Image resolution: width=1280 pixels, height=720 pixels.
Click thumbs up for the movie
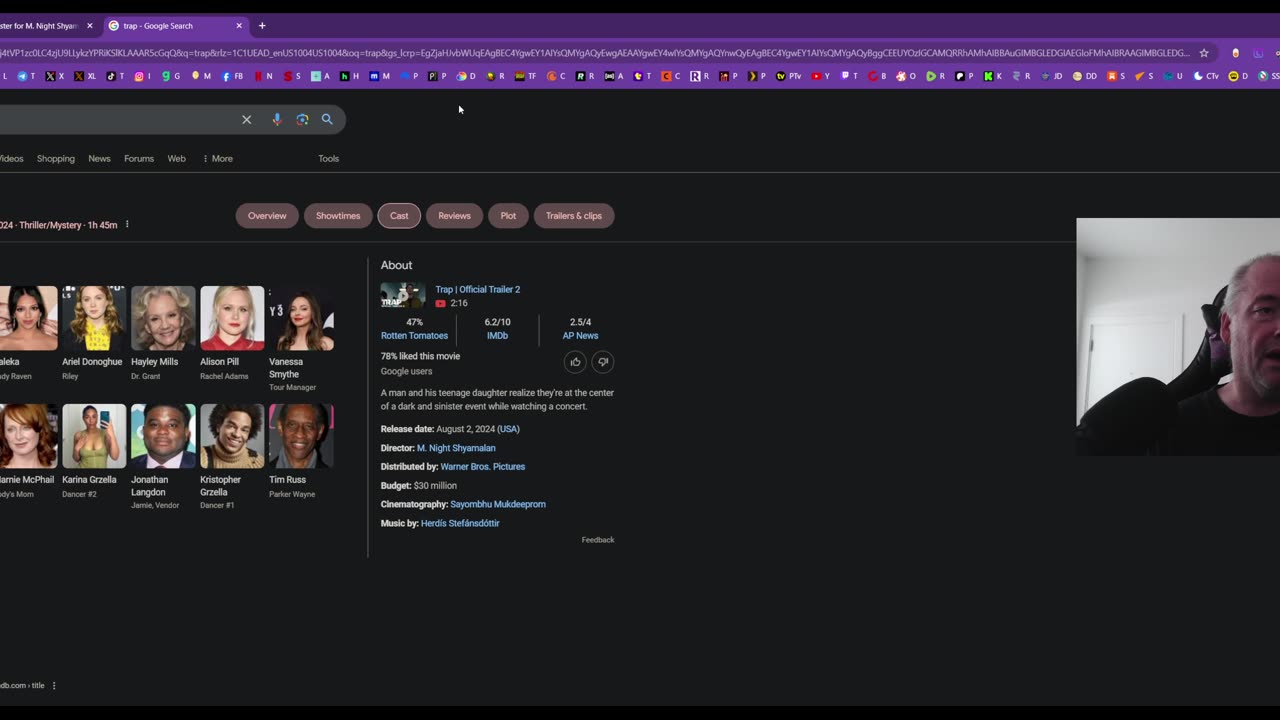point(575,362)
